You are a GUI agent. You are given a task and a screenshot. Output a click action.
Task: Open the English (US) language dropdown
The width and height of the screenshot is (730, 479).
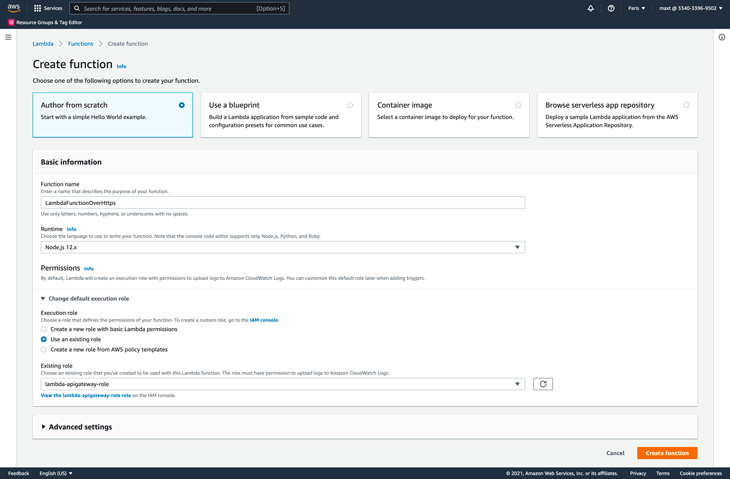(56, 473)
